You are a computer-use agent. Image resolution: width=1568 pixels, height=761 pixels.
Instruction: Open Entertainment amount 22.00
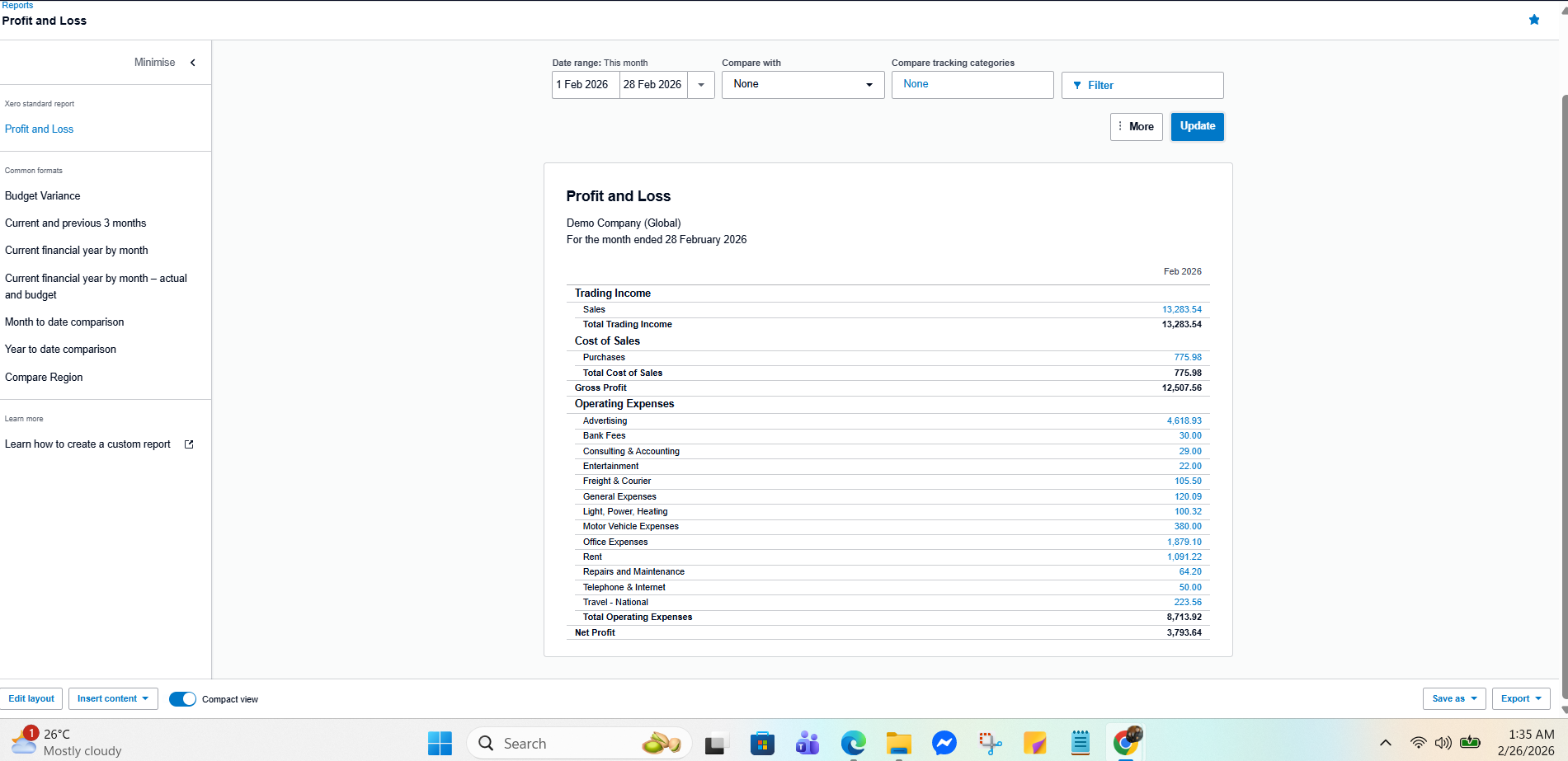coord(1190,467)
